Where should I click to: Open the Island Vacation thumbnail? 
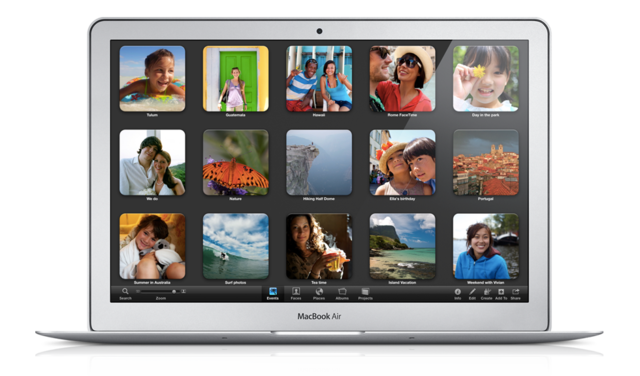point(402,246)
